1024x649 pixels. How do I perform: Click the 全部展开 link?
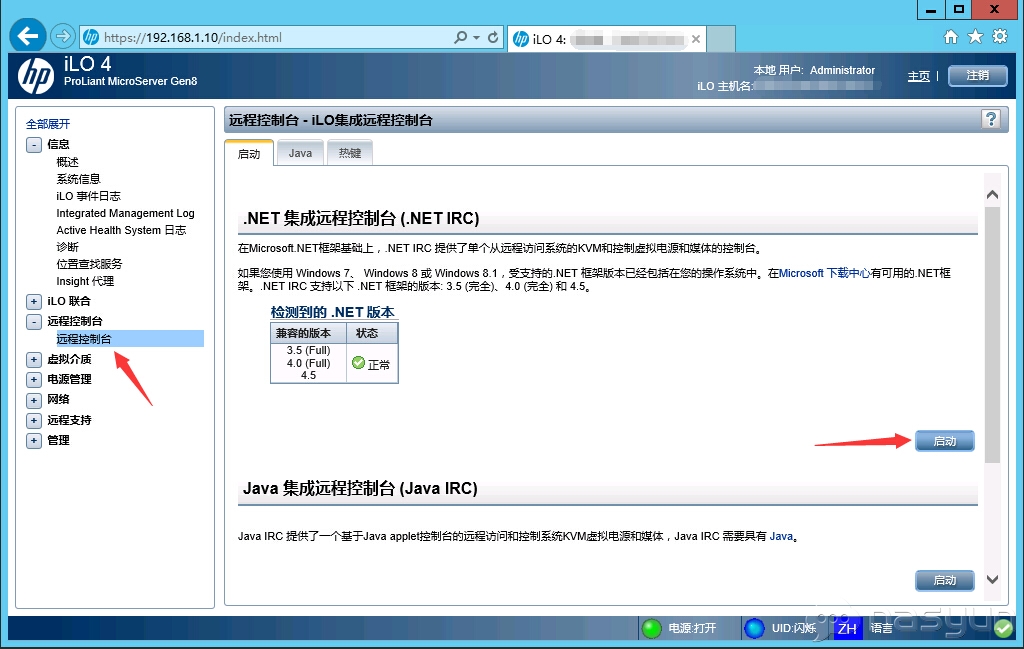coord(48,124)
